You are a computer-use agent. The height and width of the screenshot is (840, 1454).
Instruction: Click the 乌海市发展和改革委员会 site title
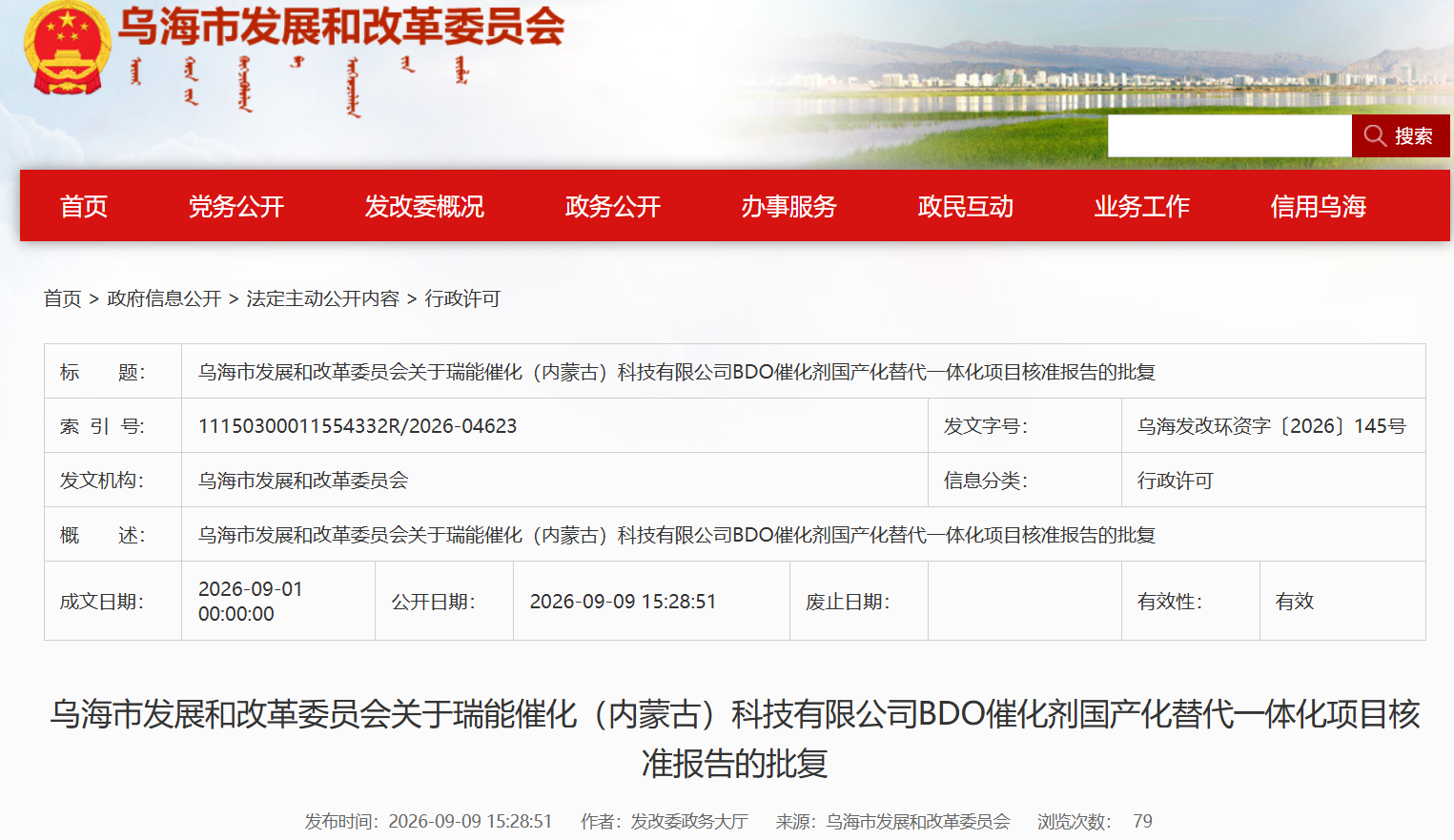tap(341, 26)
